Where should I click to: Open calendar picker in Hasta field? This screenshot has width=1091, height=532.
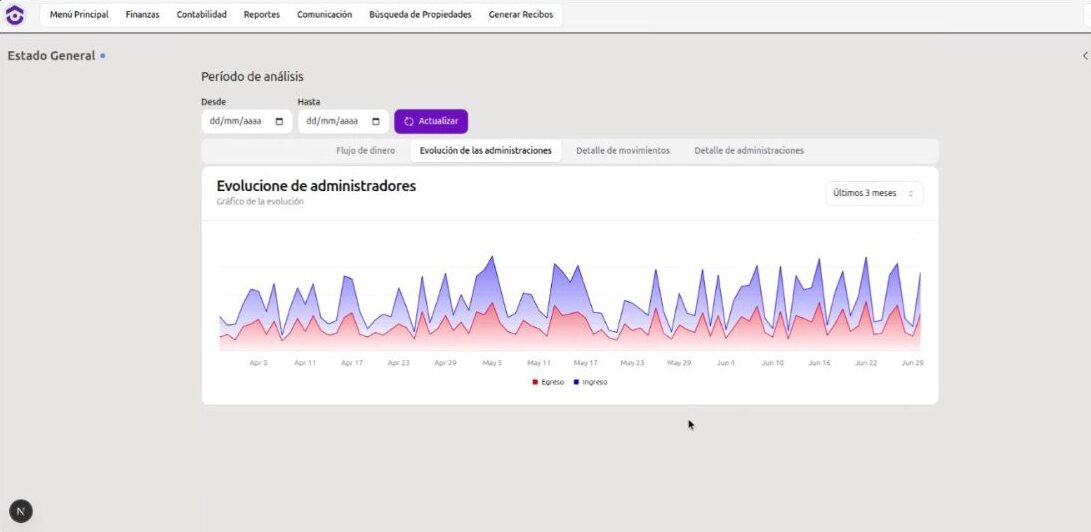click(x=376, y=121)
